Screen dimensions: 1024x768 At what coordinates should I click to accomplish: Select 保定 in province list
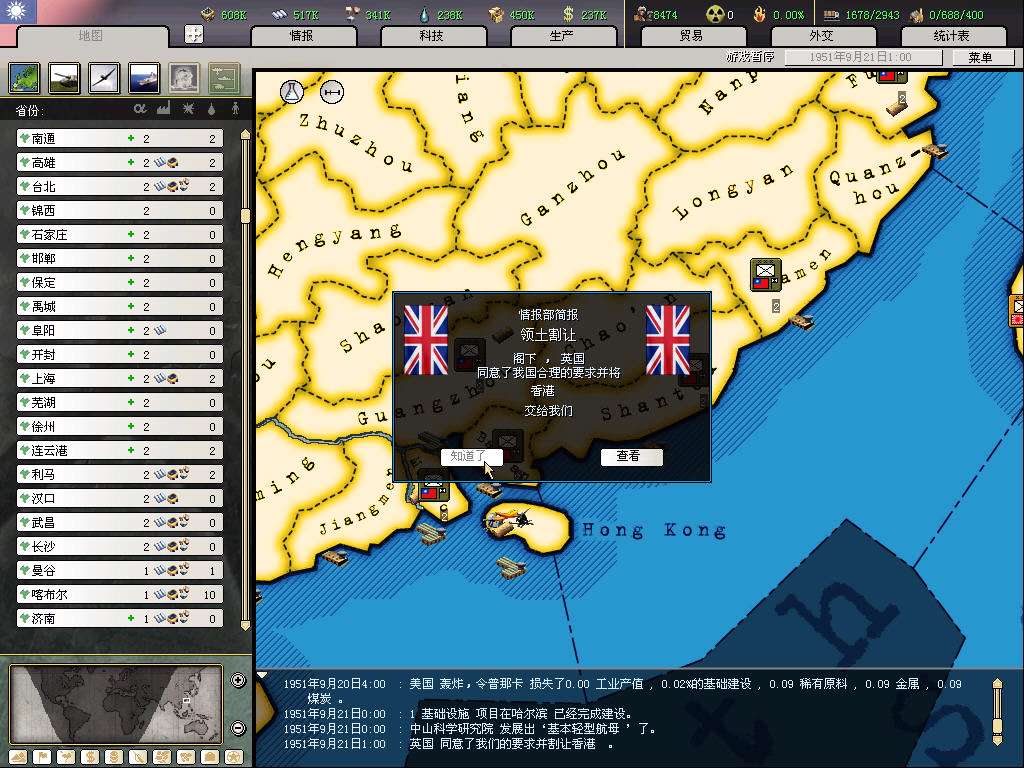[x=120, y=283]
